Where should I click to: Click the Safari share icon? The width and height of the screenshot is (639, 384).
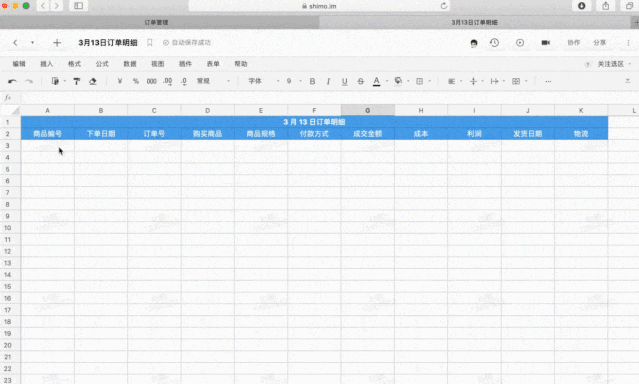pyautogui.click(x=606, y=6)
